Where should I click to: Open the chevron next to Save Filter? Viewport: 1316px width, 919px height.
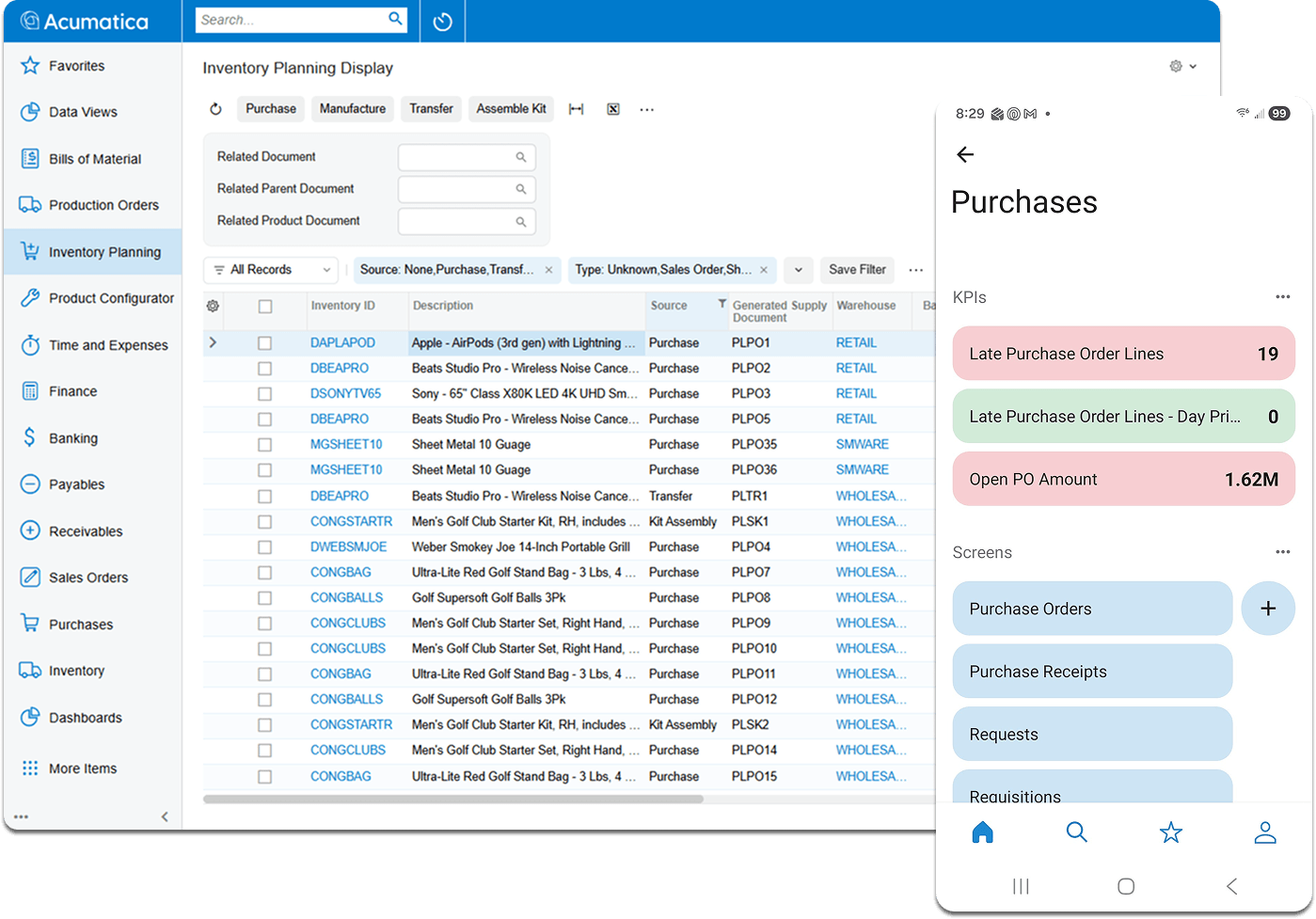click(798, 270)
